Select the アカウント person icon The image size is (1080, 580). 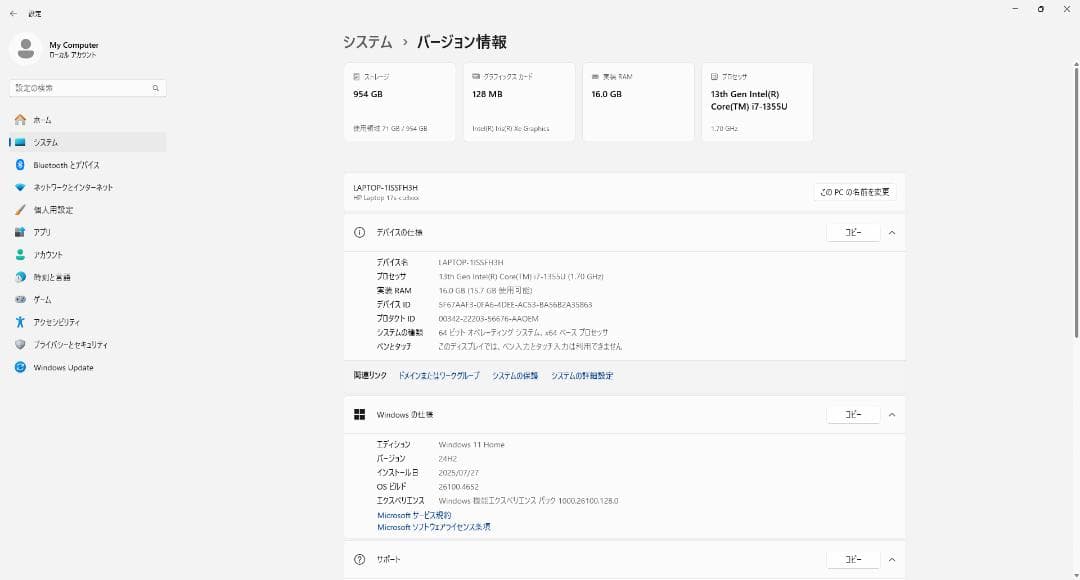click(x=19, y=254)
